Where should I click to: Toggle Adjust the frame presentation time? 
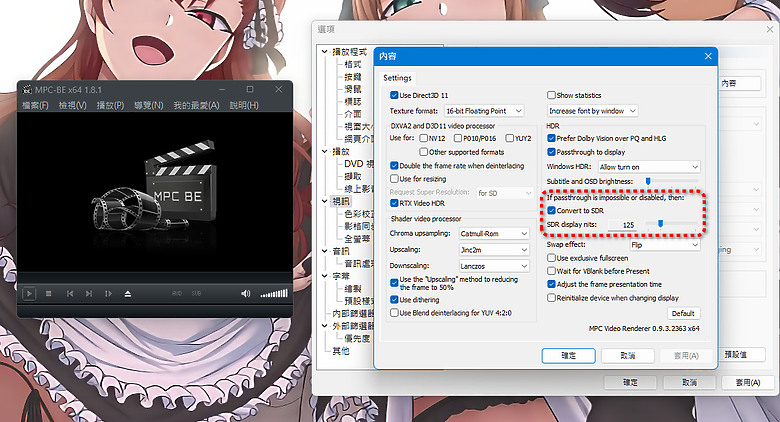coord(551,284)
